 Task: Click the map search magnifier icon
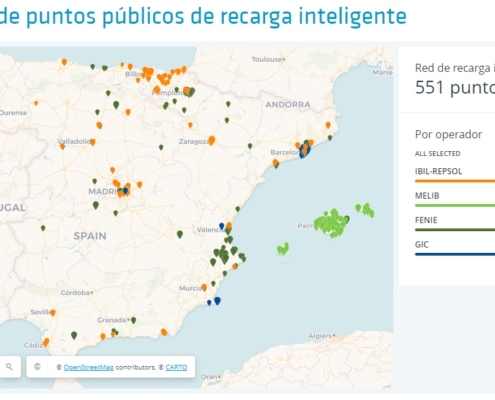(9, 367)
